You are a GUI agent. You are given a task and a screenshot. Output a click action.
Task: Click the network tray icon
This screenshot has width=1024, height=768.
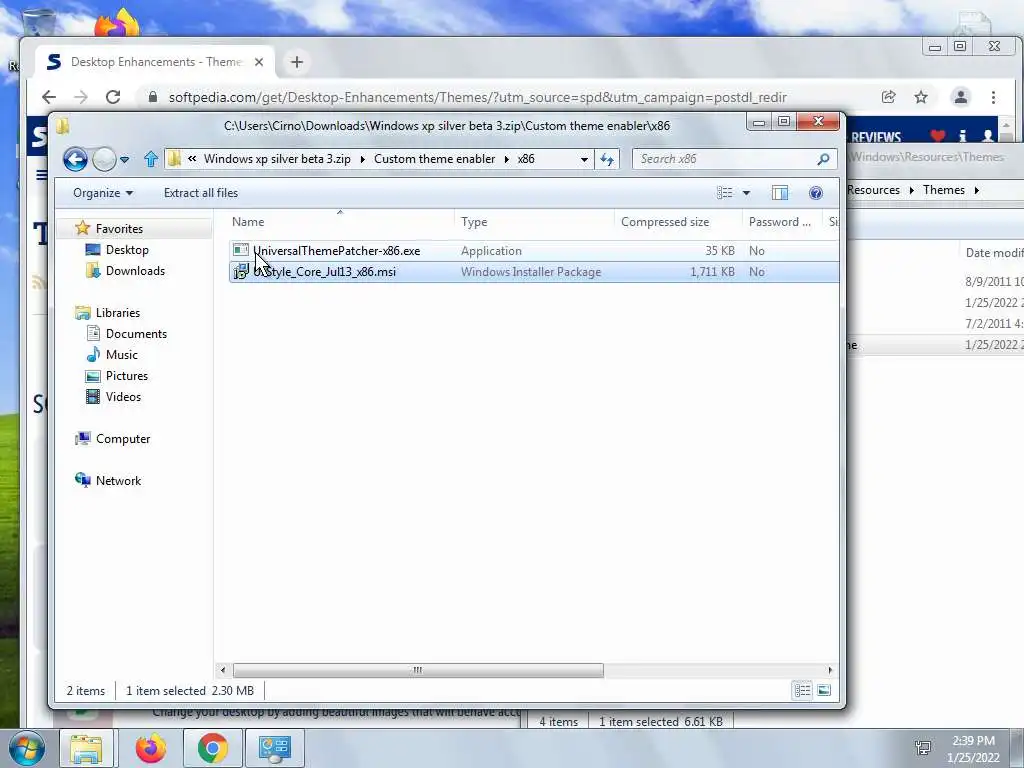pos(923,748)
